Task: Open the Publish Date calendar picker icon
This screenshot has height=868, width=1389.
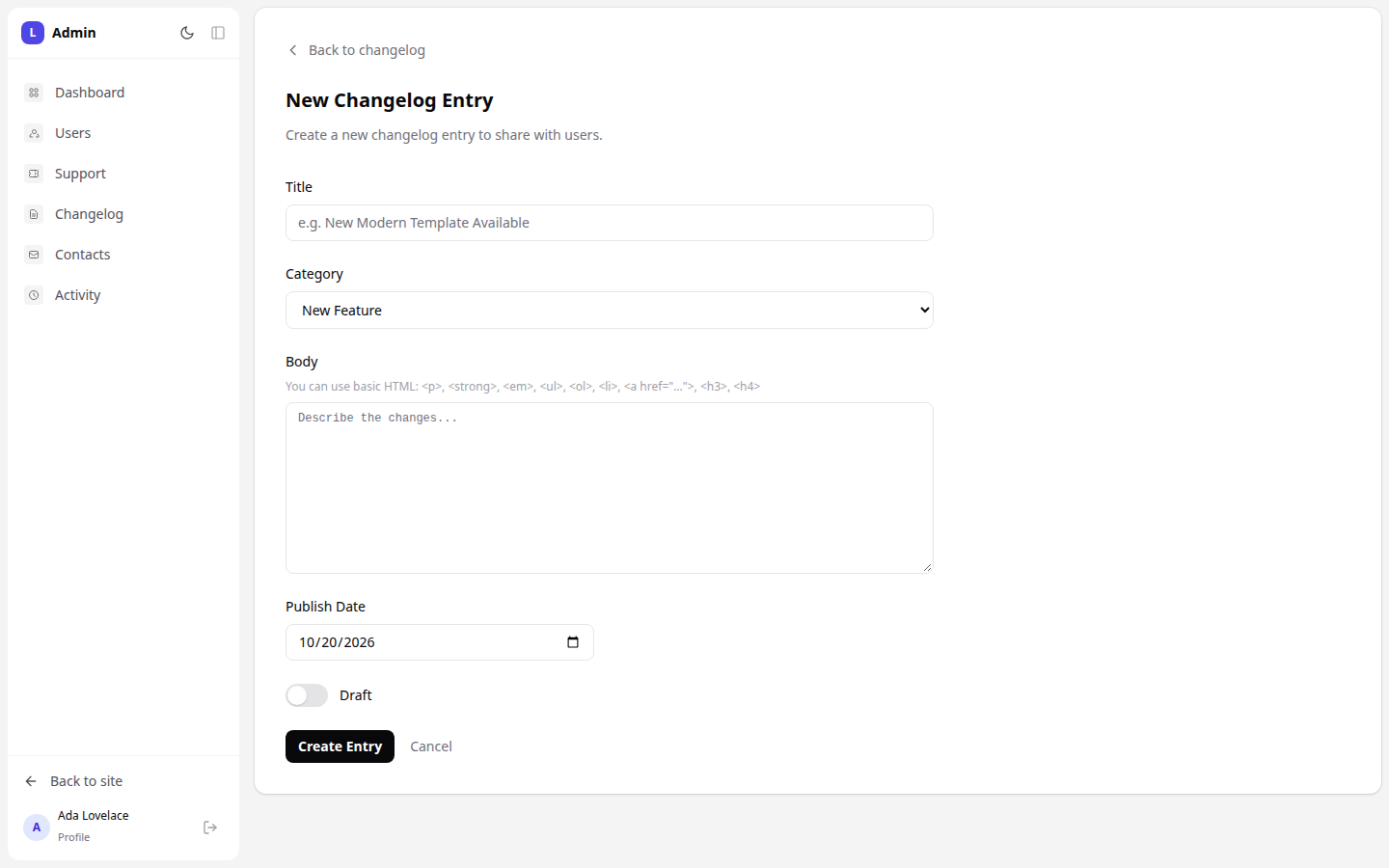Action: pos(573,642)
